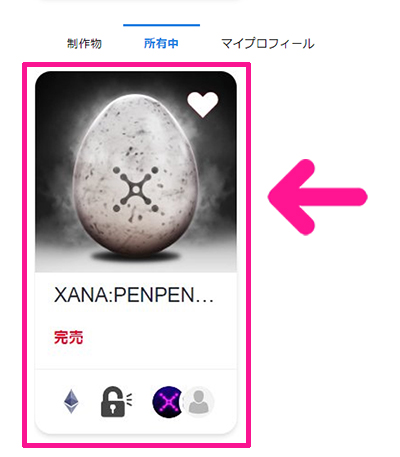The width and height of the screenshot is (400, 457).
Task: Open the grey owner profile avatar
Action: [x=199, y=402]
